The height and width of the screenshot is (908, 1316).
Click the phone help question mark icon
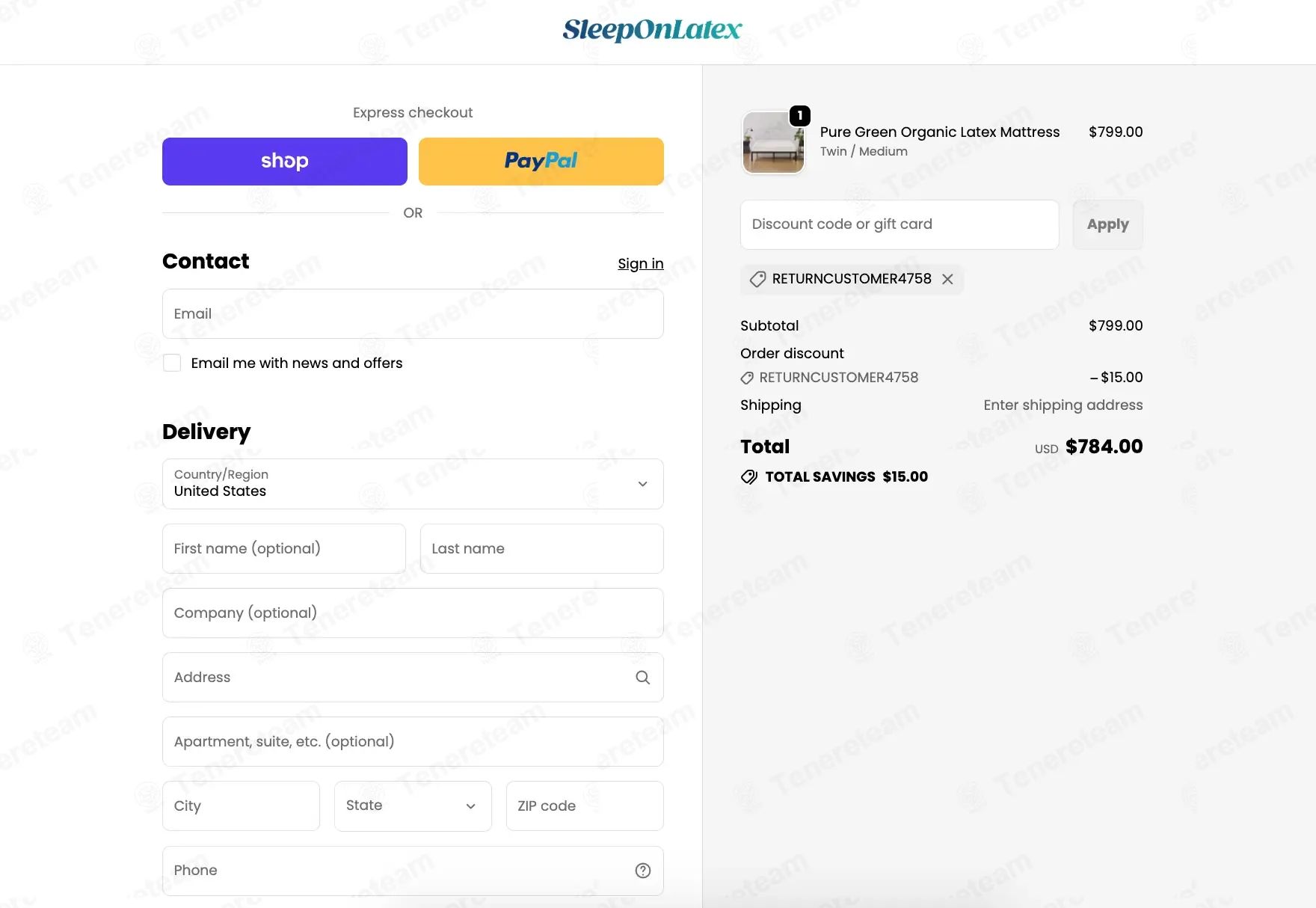pos(643,871)
